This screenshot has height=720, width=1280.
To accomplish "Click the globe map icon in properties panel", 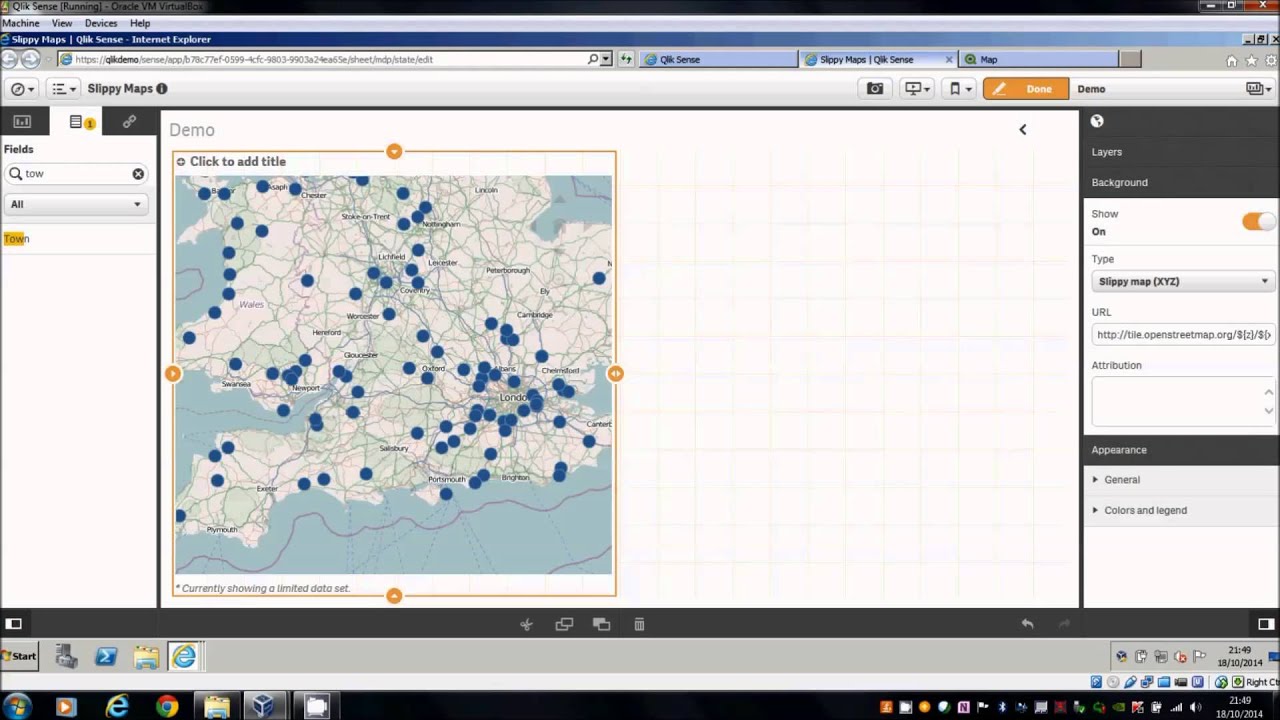I will point(1097,121).
